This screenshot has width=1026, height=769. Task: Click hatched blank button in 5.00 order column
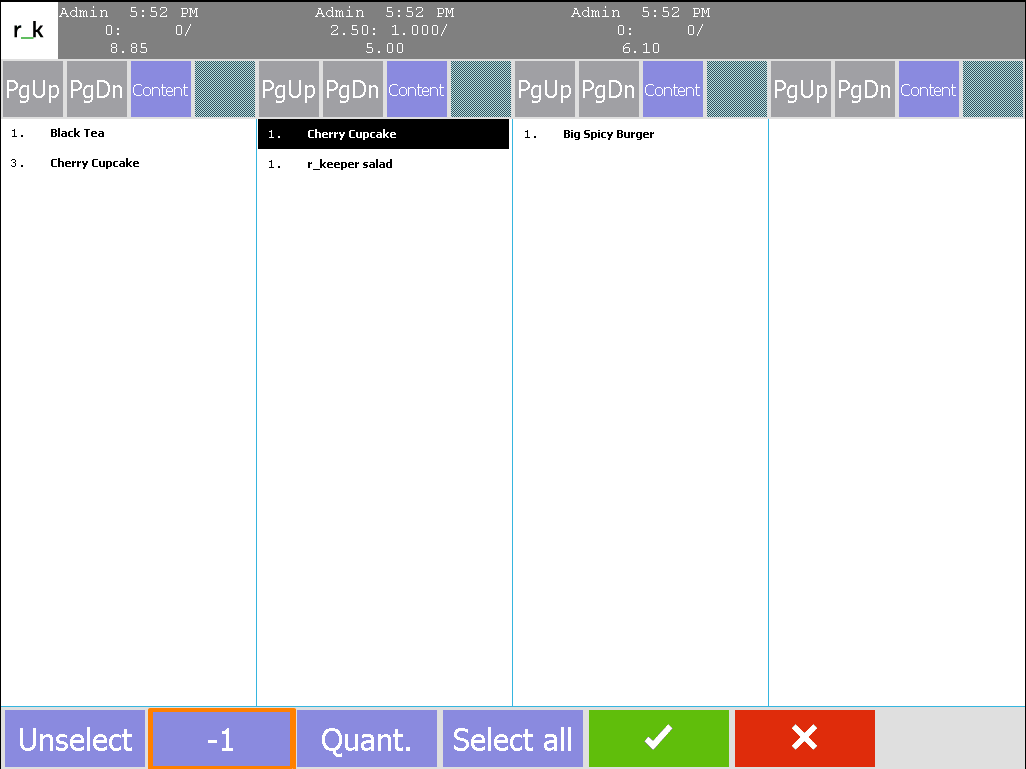pyautogui.click(x=480, y=89)
